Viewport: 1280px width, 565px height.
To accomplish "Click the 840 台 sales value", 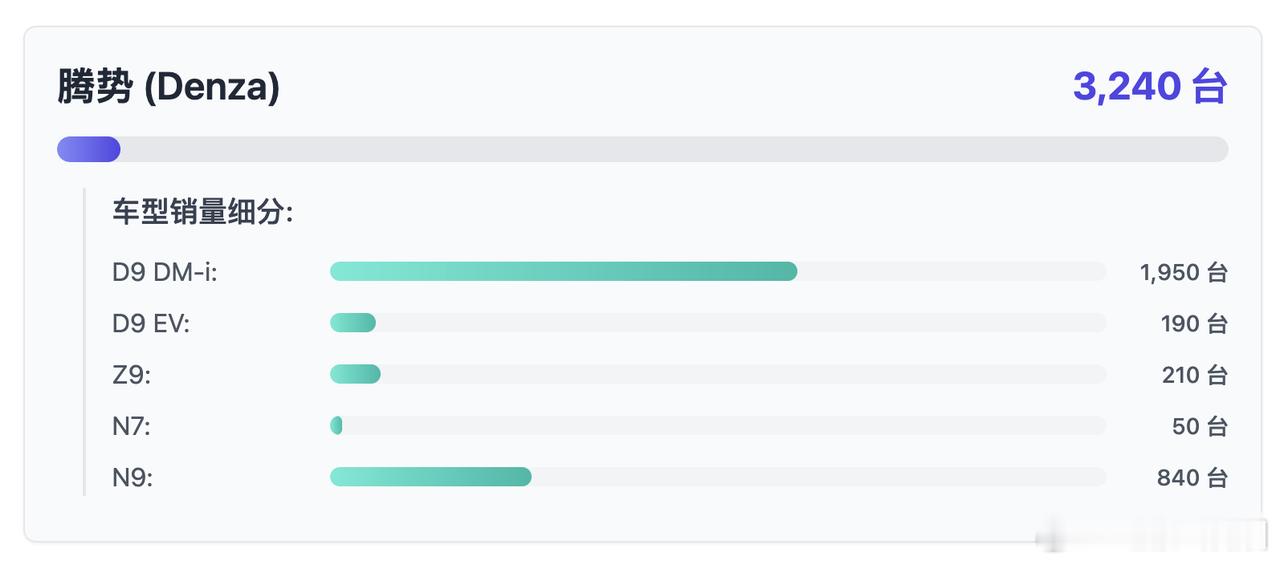I will pos(1192,478).
